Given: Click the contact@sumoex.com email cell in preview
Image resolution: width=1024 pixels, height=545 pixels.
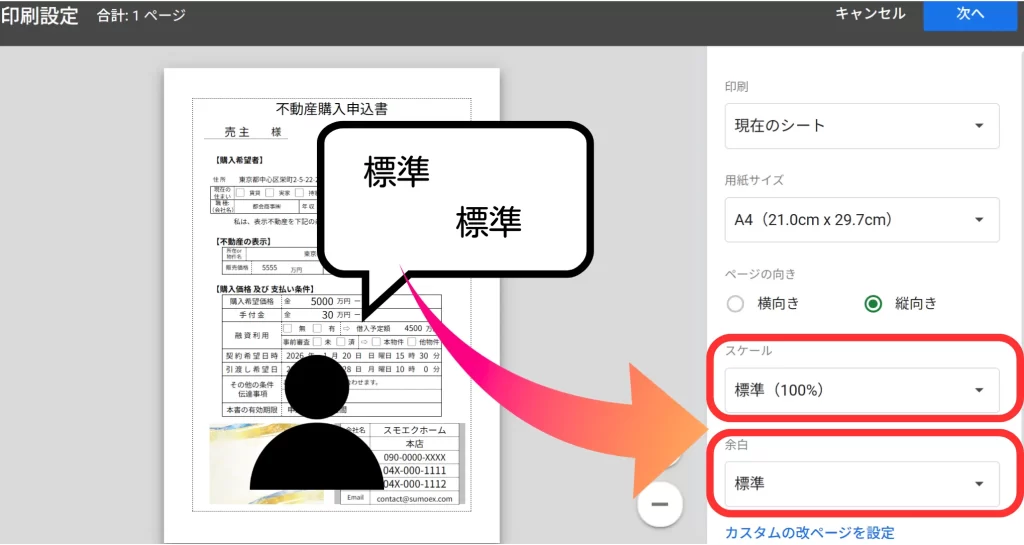Looking at the screenshot, I should point(414,498).
